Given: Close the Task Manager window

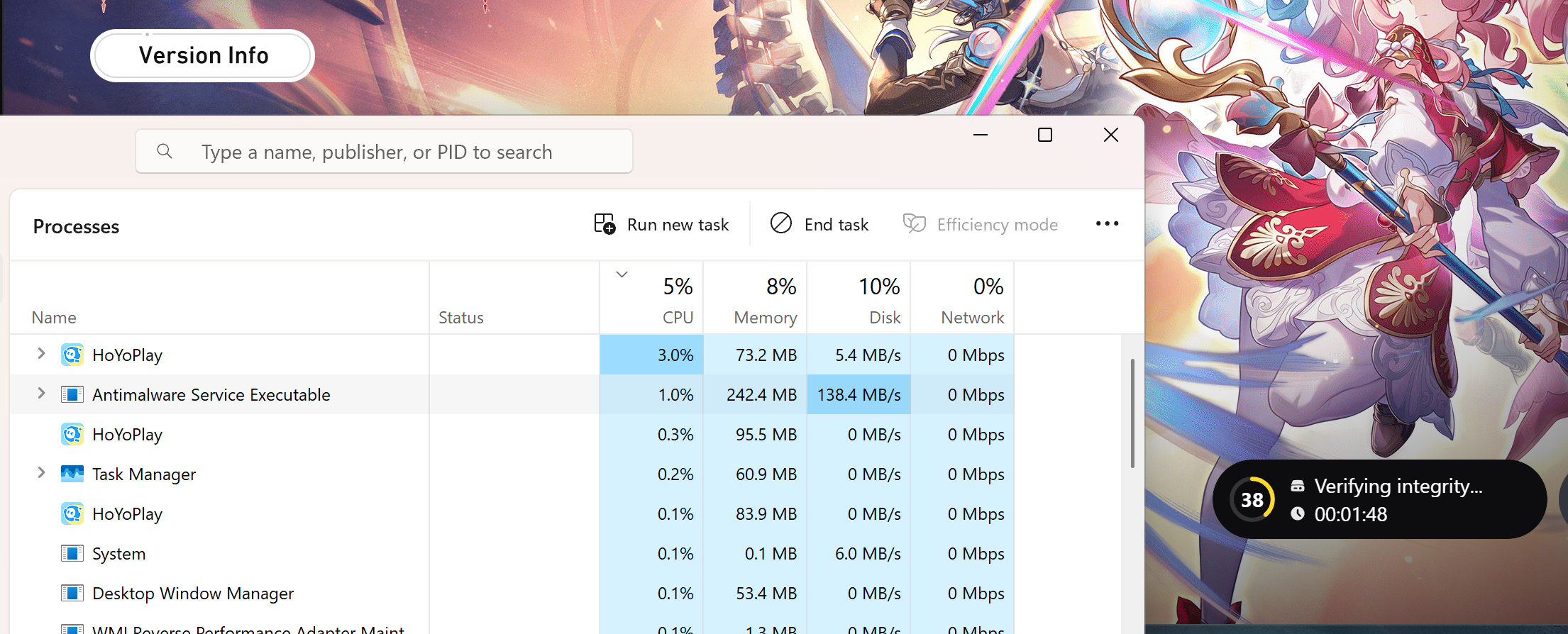Looking at the screenshot, I should pyautogui.click(x=1111, y=135).
